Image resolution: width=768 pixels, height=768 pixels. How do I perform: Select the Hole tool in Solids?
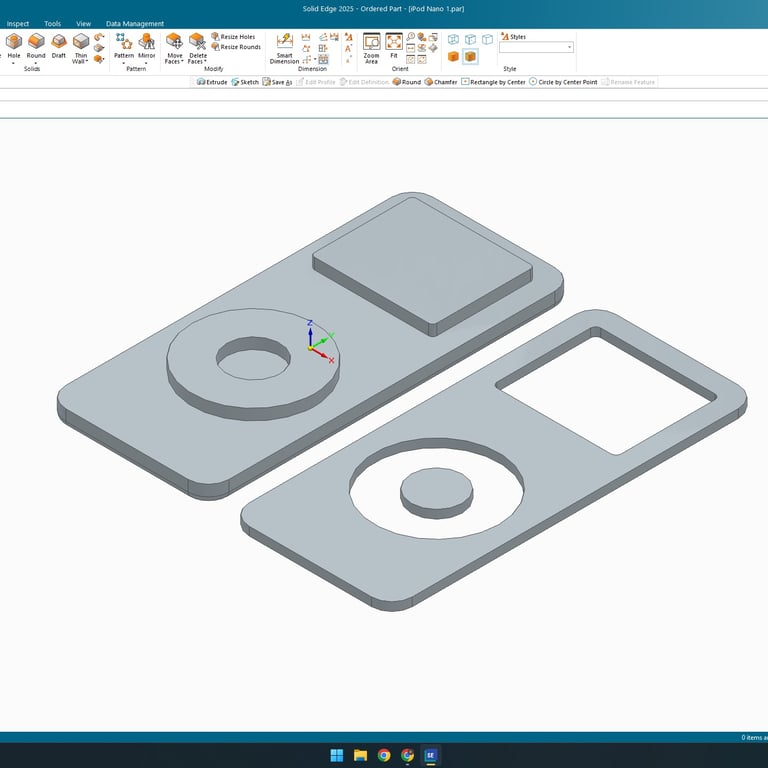pyautogui.click(x=14, y=46)
